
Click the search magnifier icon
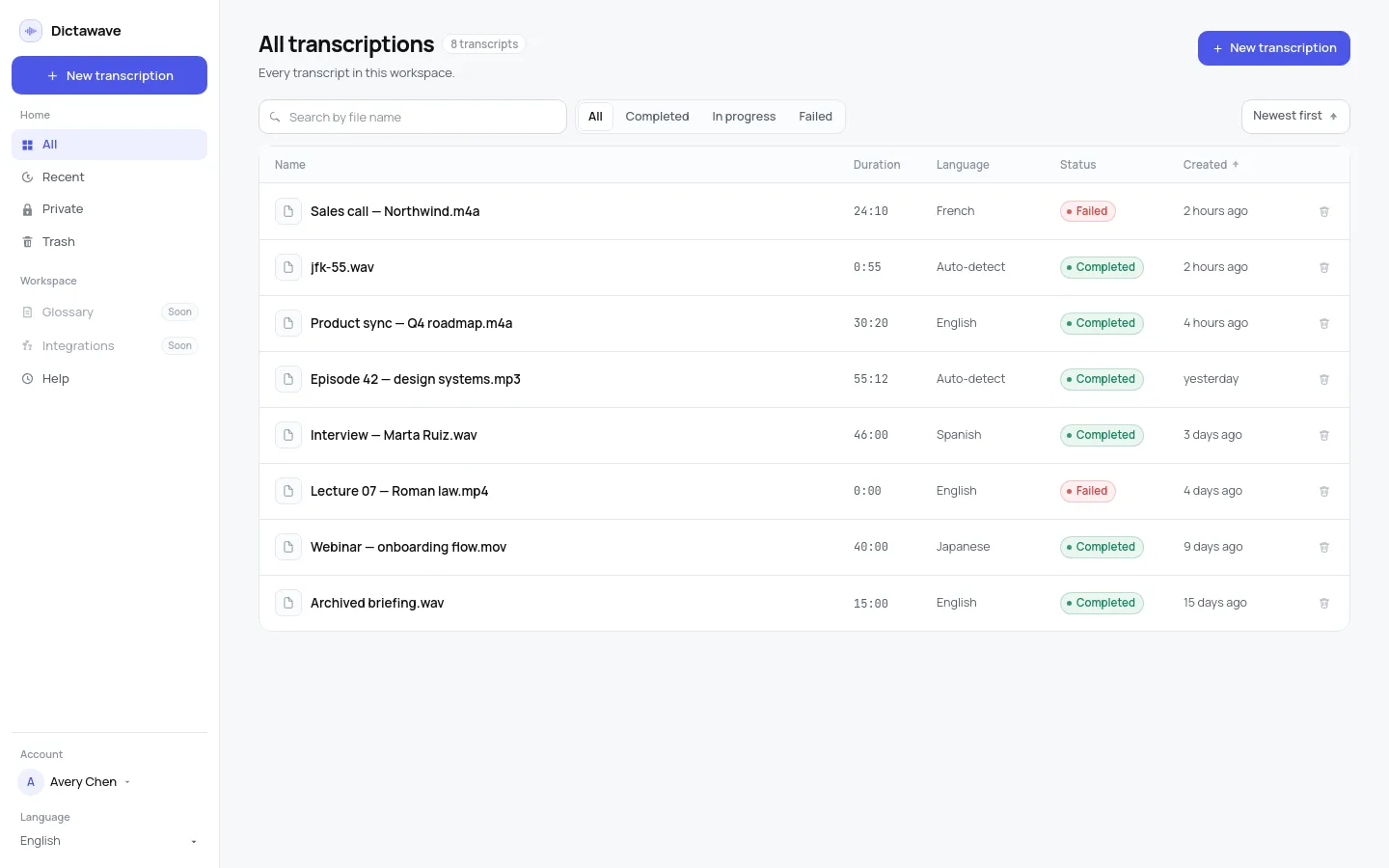click(275, 117)
